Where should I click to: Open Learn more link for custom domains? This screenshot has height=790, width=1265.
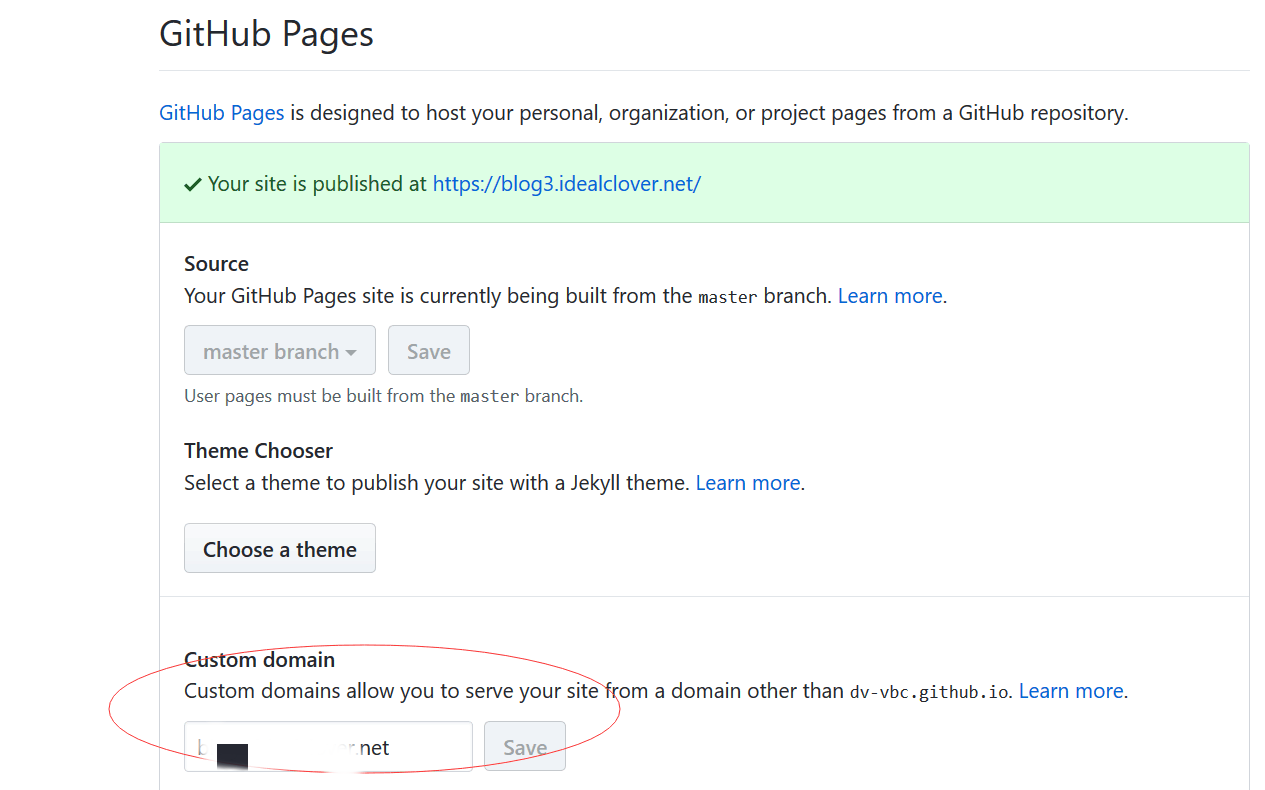tap(1070, 691)
